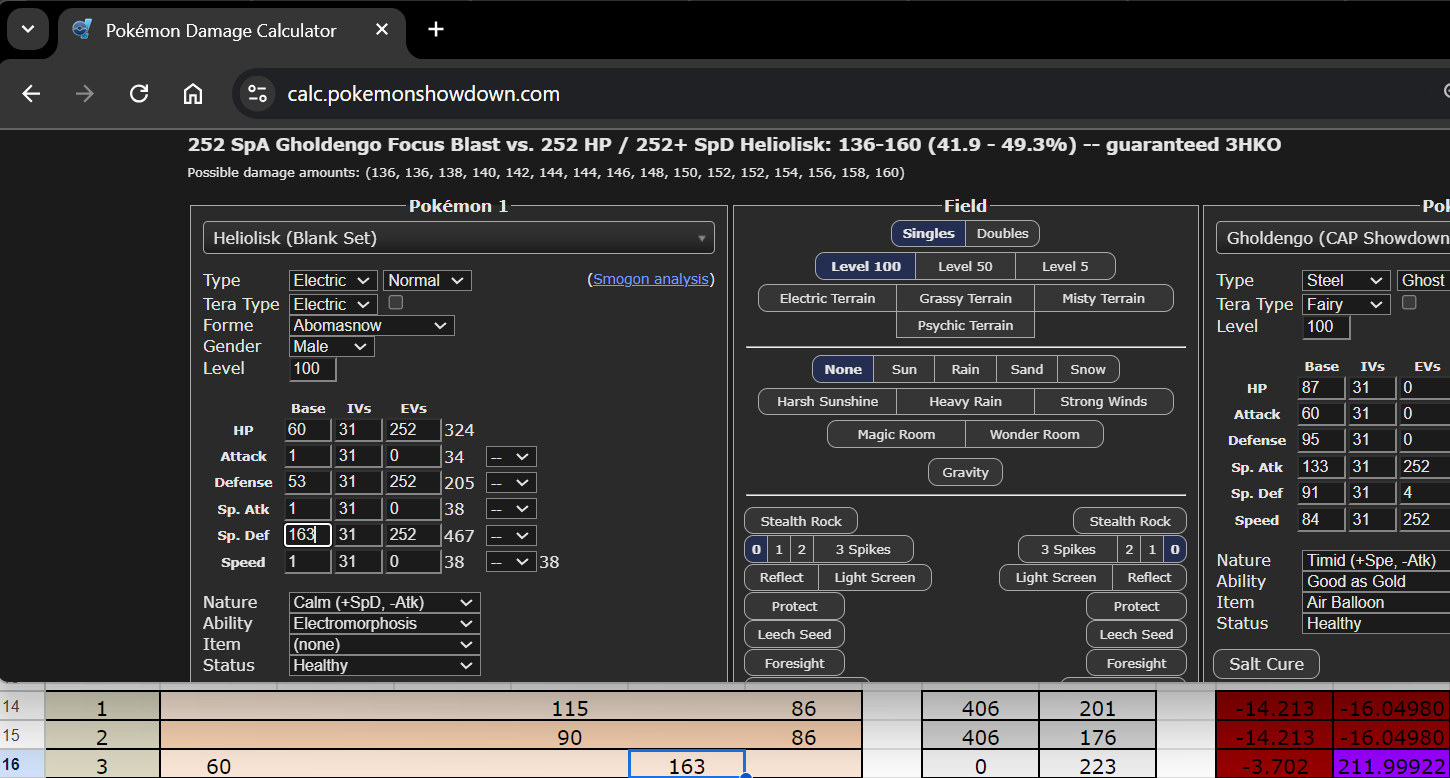Toggle right side Reflect
The image size is (1450, 778).
pyautogui.click(x=1149, y=577)
